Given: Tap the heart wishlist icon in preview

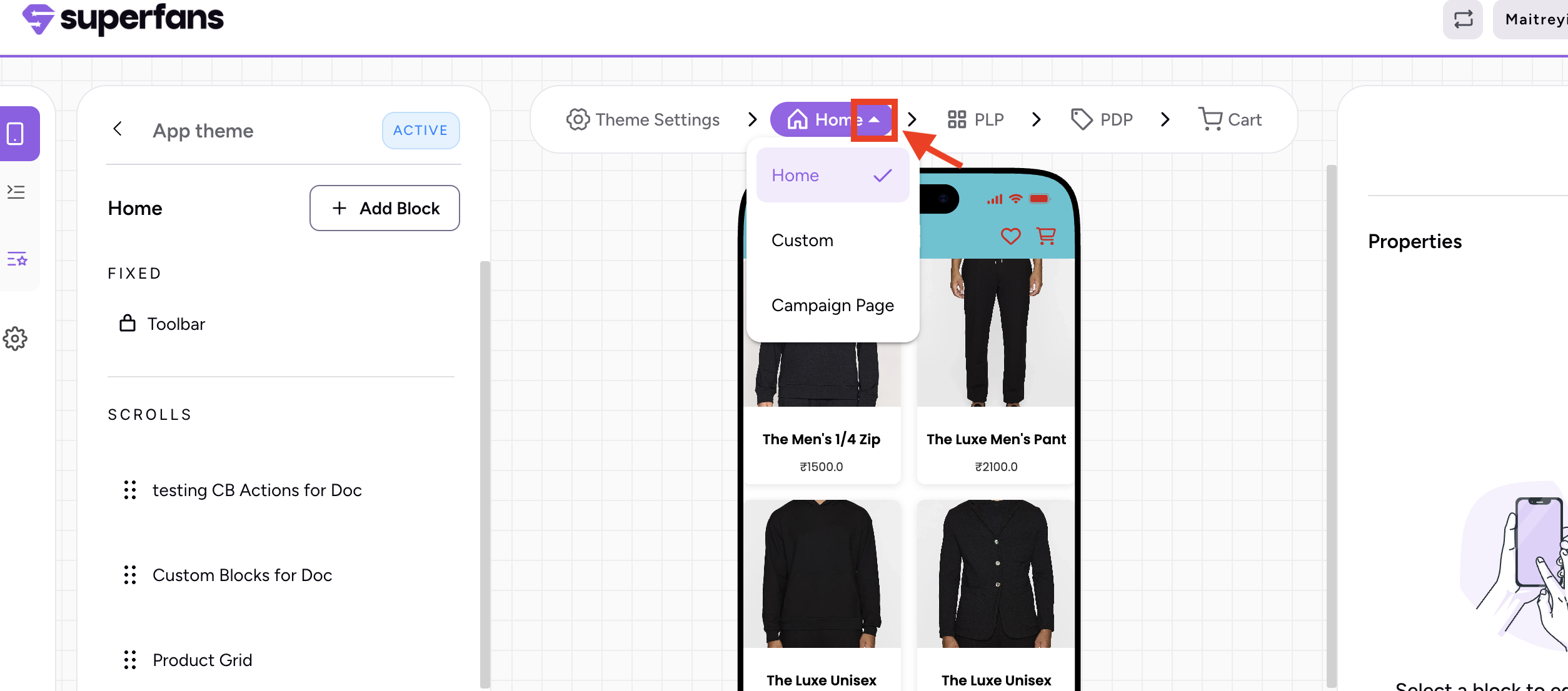Looking at the screenshot, I should (1010, 236).
